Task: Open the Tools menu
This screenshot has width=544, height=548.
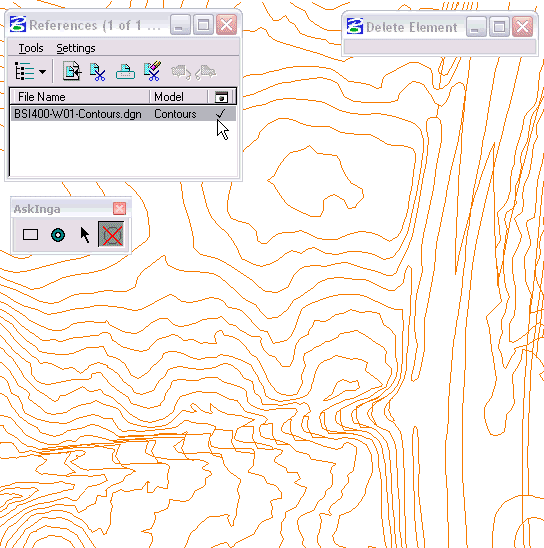Action: pos(31,48)
